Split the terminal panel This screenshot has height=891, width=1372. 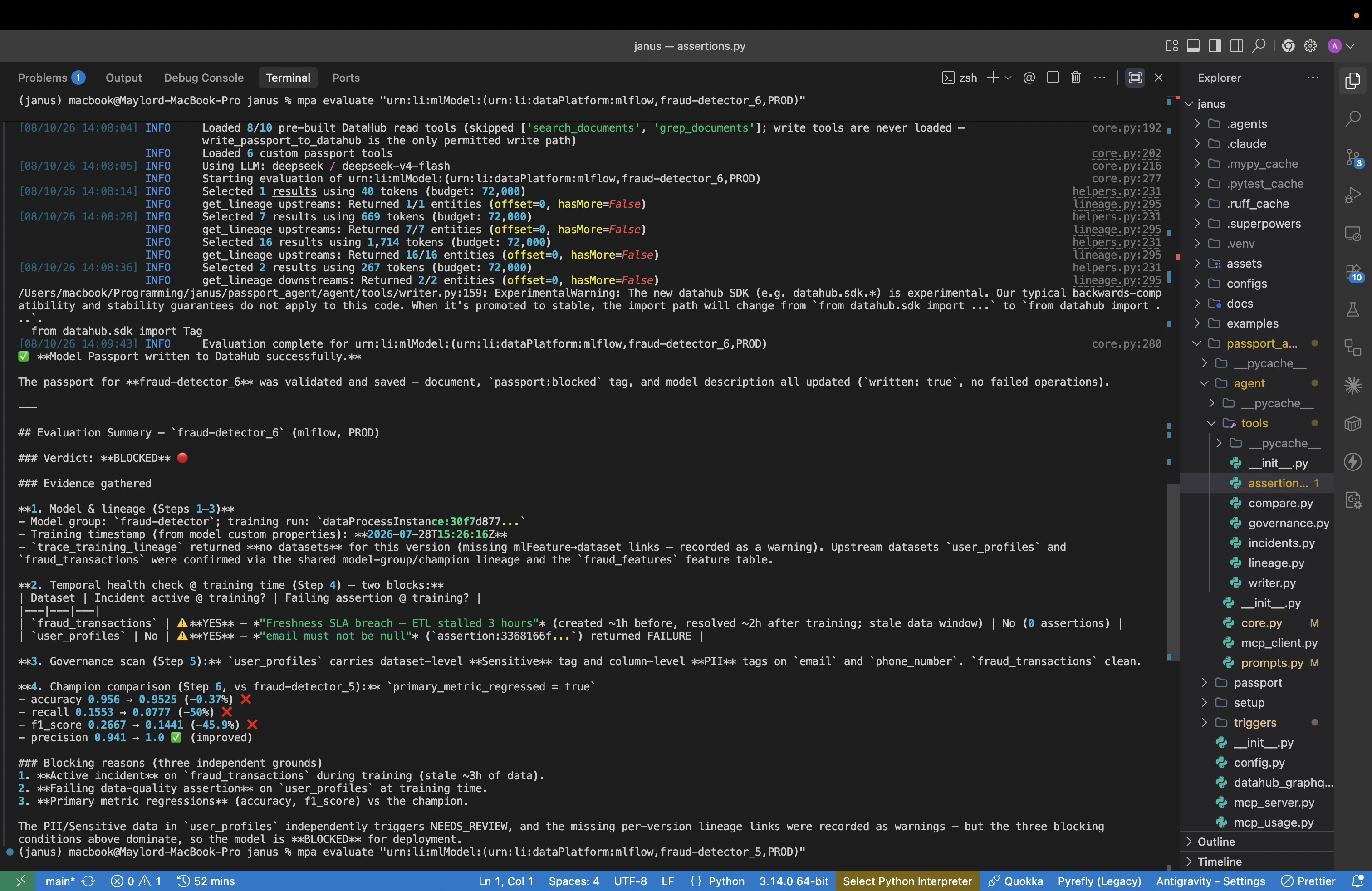[x=1053, y=78]
